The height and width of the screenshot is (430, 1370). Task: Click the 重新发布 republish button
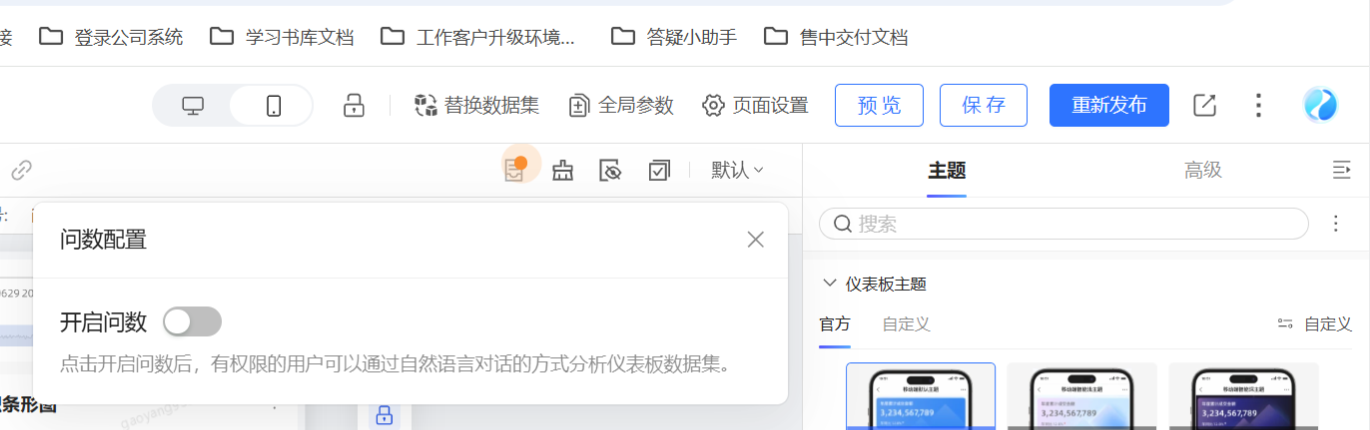coord(1109,105)
